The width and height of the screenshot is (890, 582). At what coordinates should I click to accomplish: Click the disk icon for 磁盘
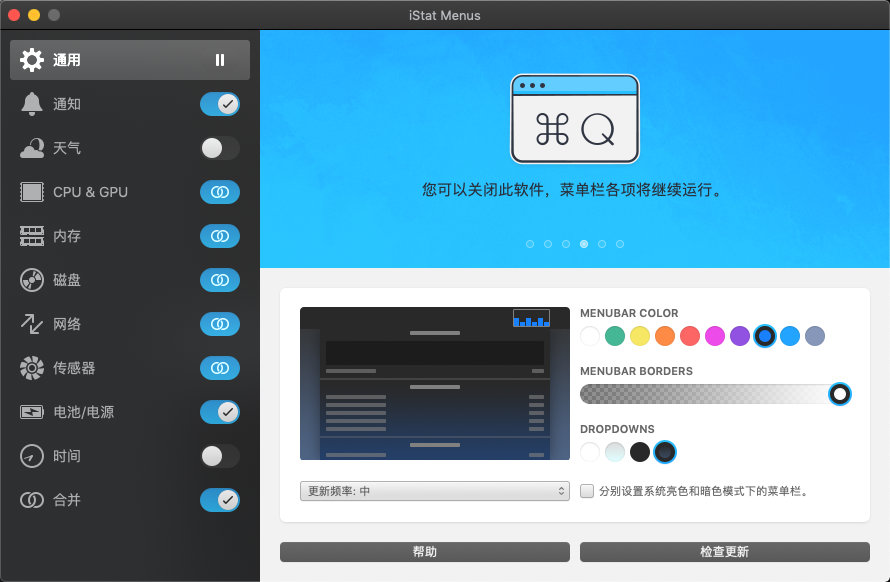[32, 280]
